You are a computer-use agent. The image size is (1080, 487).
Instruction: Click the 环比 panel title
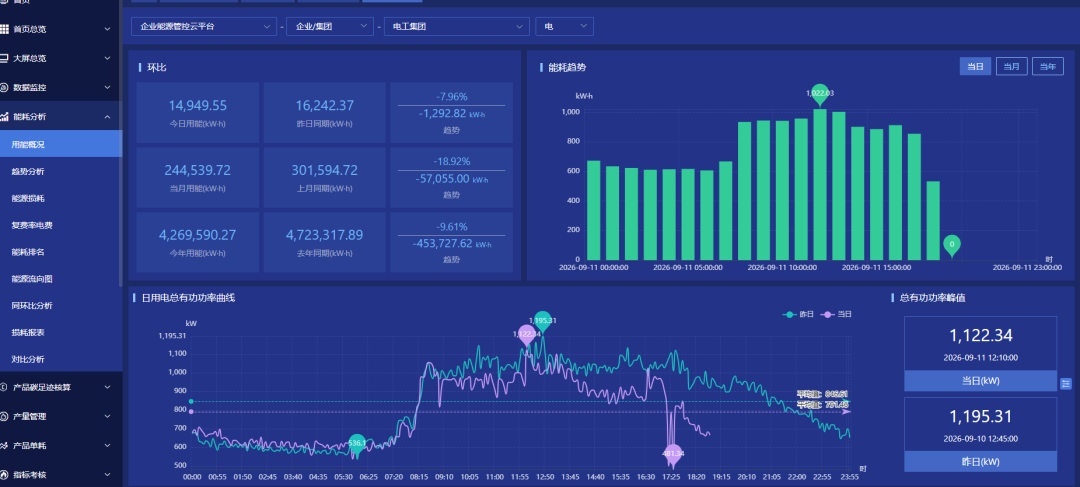156,67
